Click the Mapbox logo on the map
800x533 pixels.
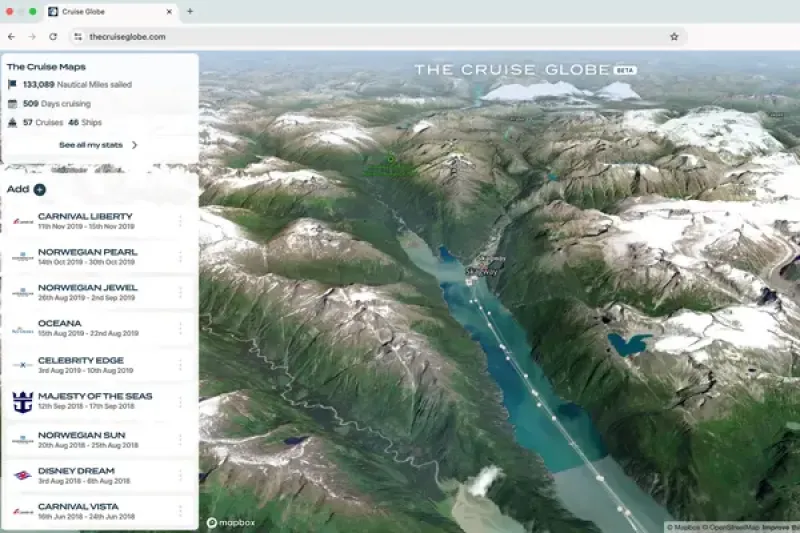231,522
